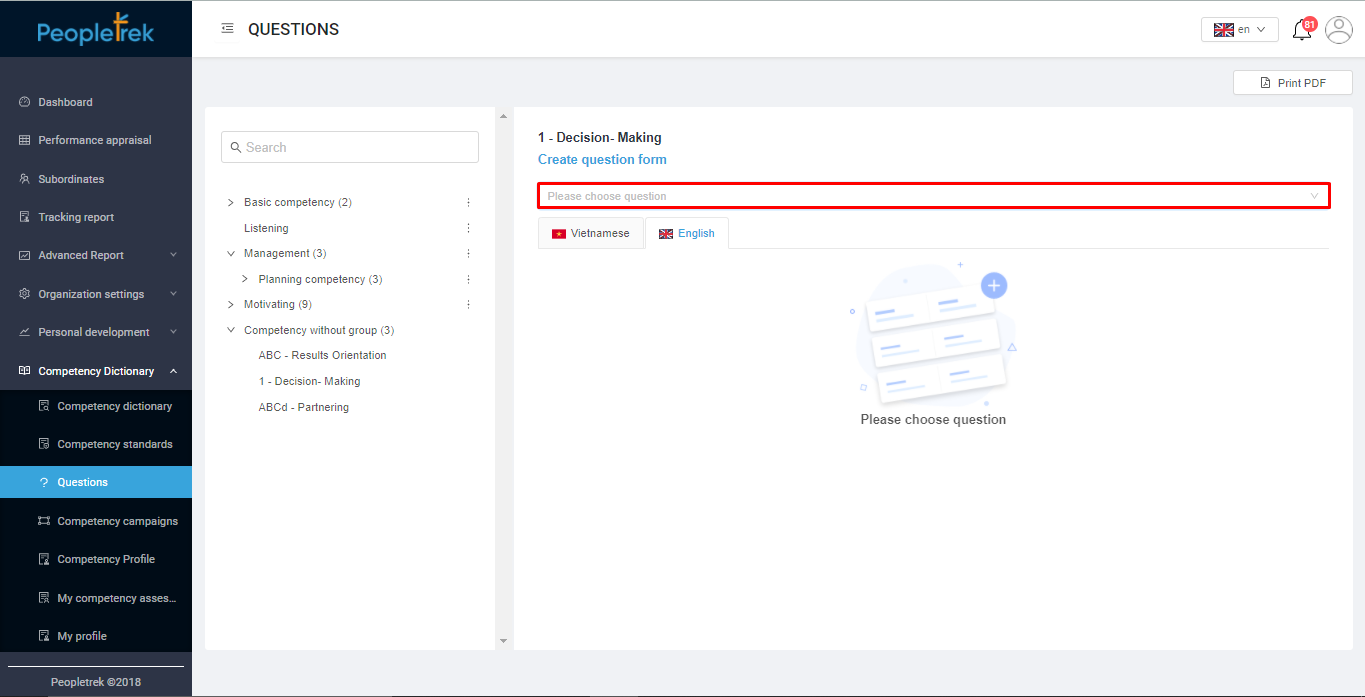The height and width of the screenshot is (697, 1365).
Task: Expand the Planning competency node
Action: pyautogui.click(x=245, y=279)
